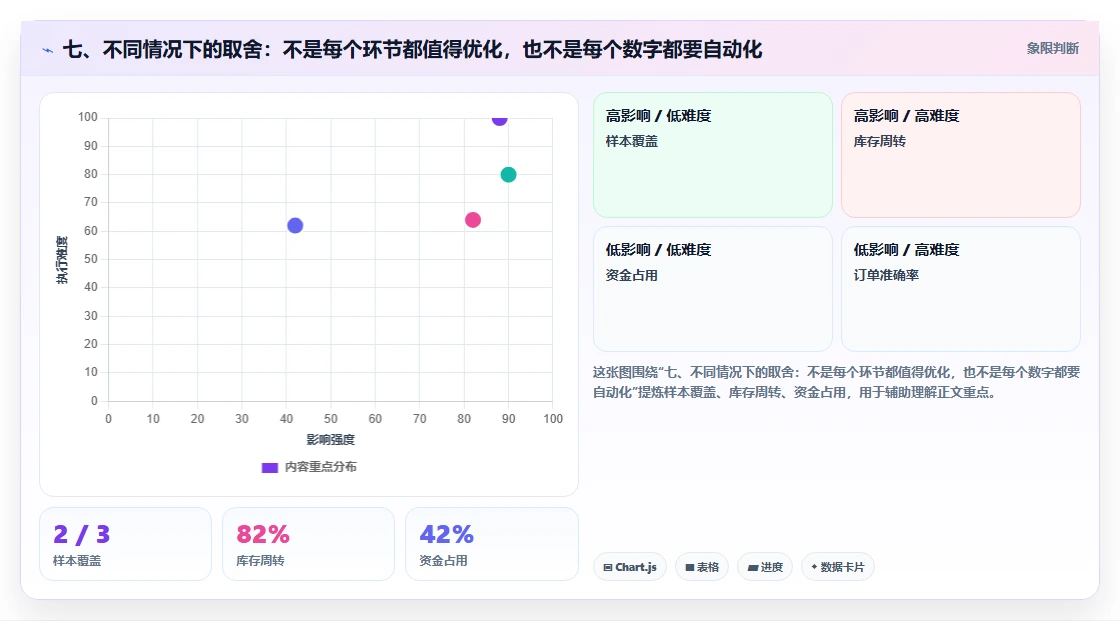Click the 进度 tag icon
Screen dimensions: 1120x621
(x=753, y=567)
